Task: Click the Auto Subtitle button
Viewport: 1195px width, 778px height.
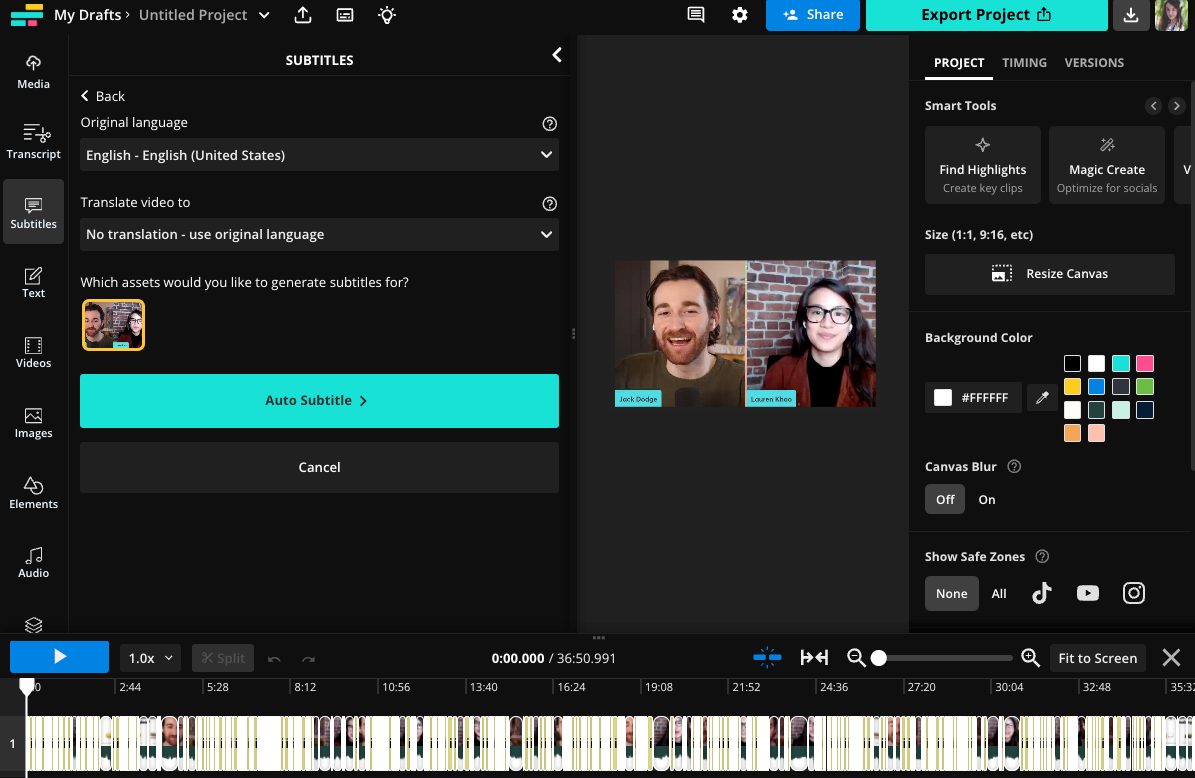Action: coord(319,400)
